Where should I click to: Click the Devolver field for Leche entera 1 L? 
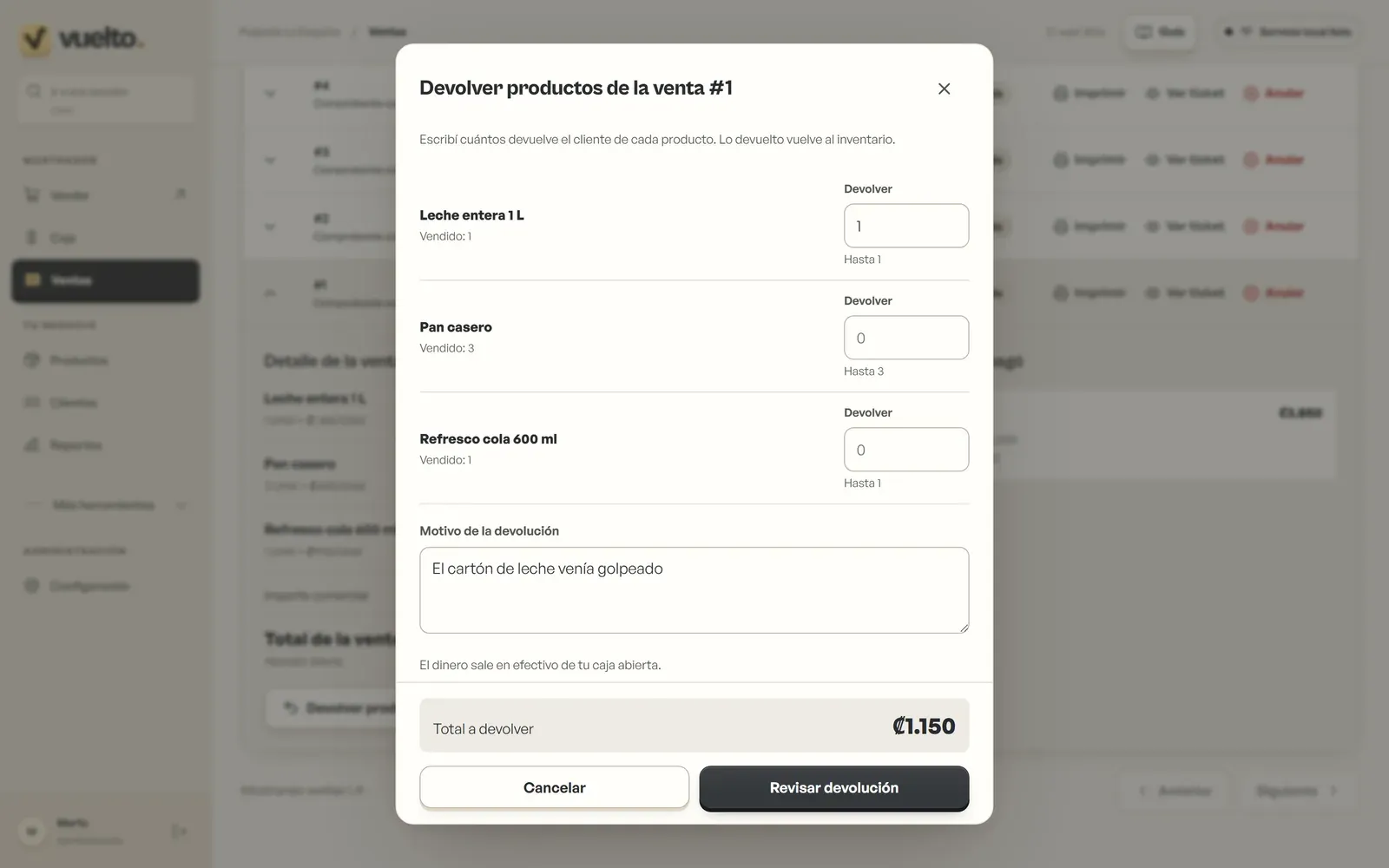click(x=906, y=226)
